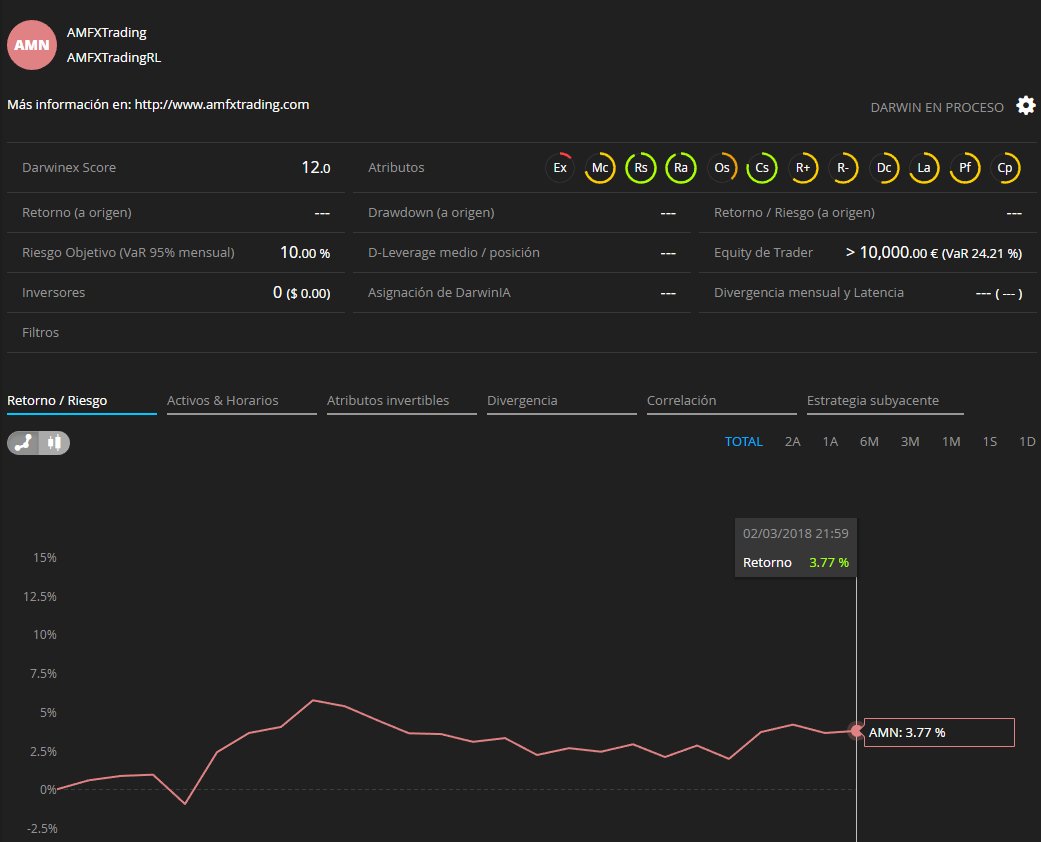
Task: Click the AMFXTradingRL account name
Action: point(114,58)
